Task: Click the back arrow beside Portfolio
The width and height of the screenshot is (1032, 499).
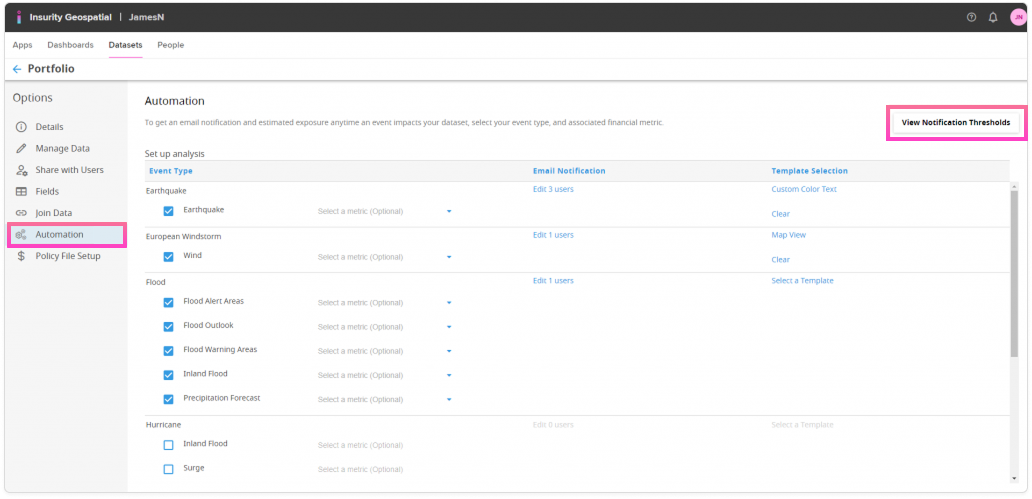Action: pos(17,69)
